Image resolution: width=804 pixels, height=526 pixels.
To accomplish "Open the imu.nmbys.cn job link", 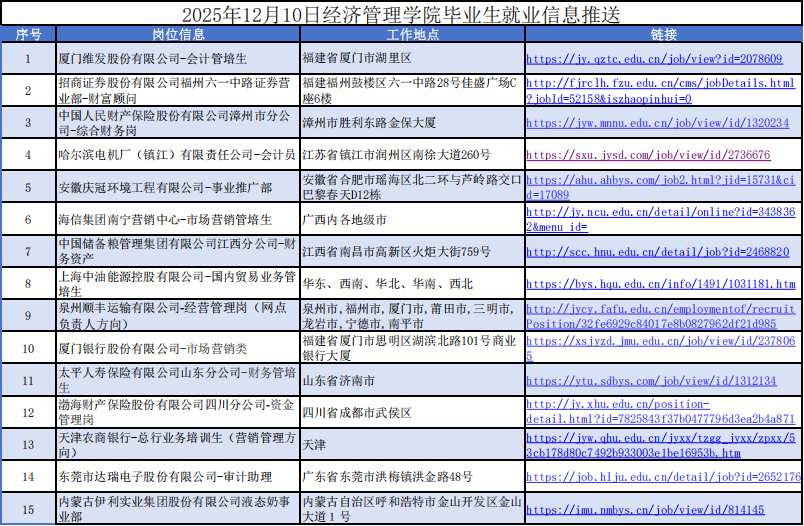I will 645,510.
